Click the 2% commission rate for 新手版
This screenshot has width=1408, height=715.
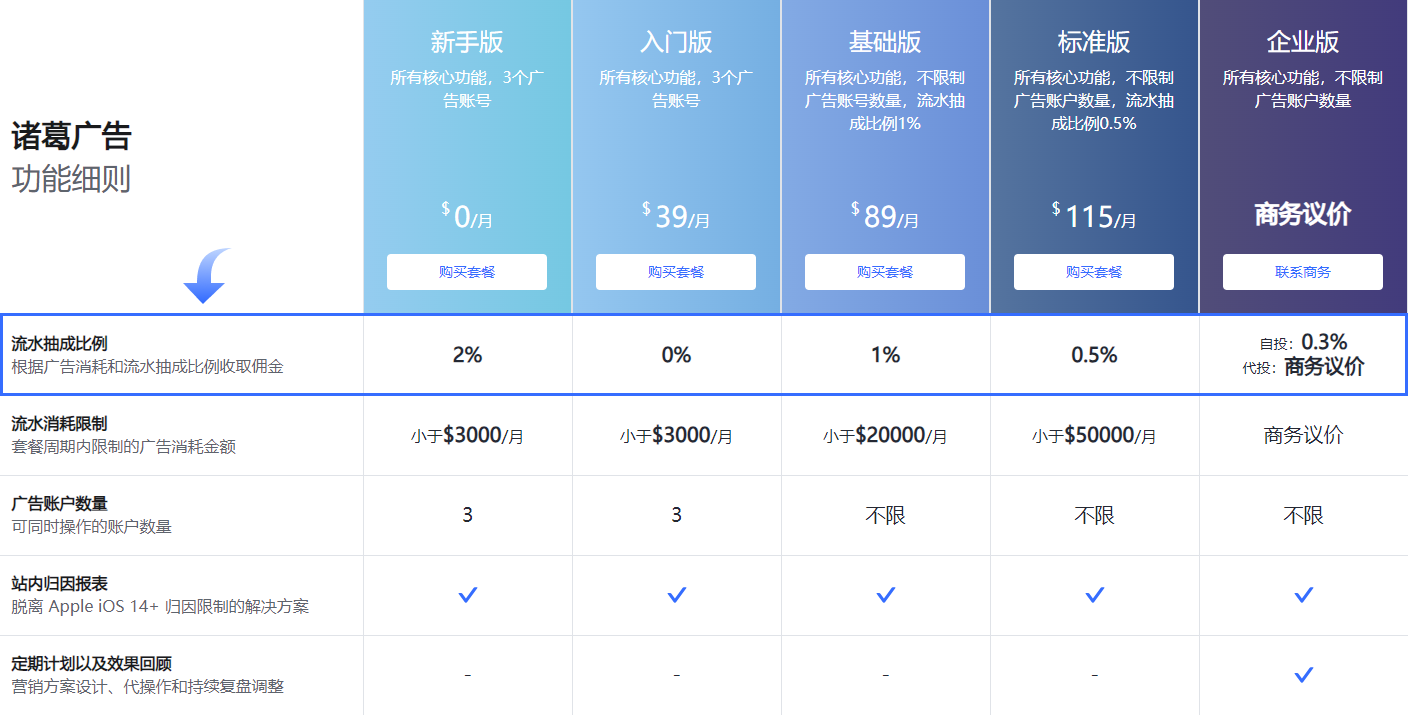[467, 355]
